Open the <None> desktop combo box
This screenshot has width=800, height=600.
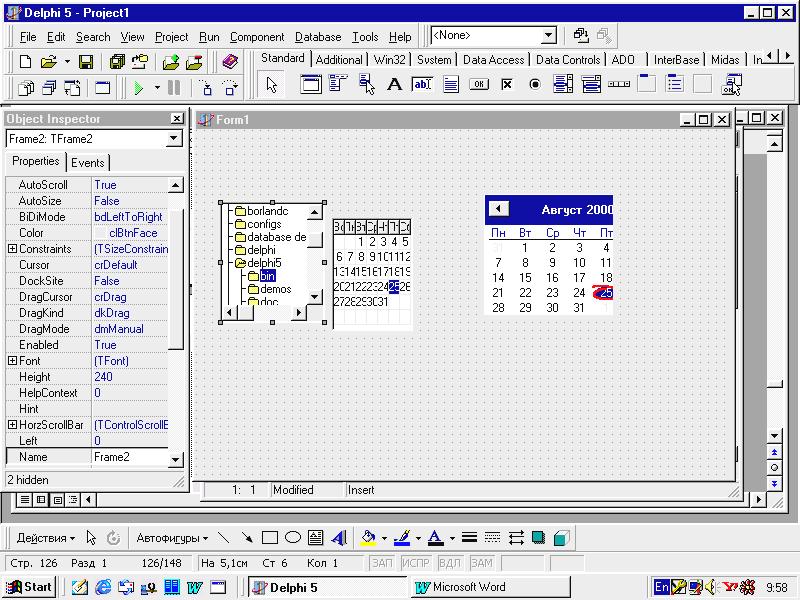coord(548,36)
